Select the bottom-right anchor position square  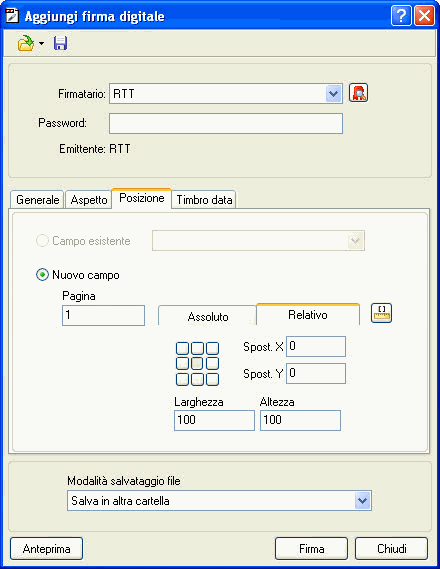pos(213,379)
